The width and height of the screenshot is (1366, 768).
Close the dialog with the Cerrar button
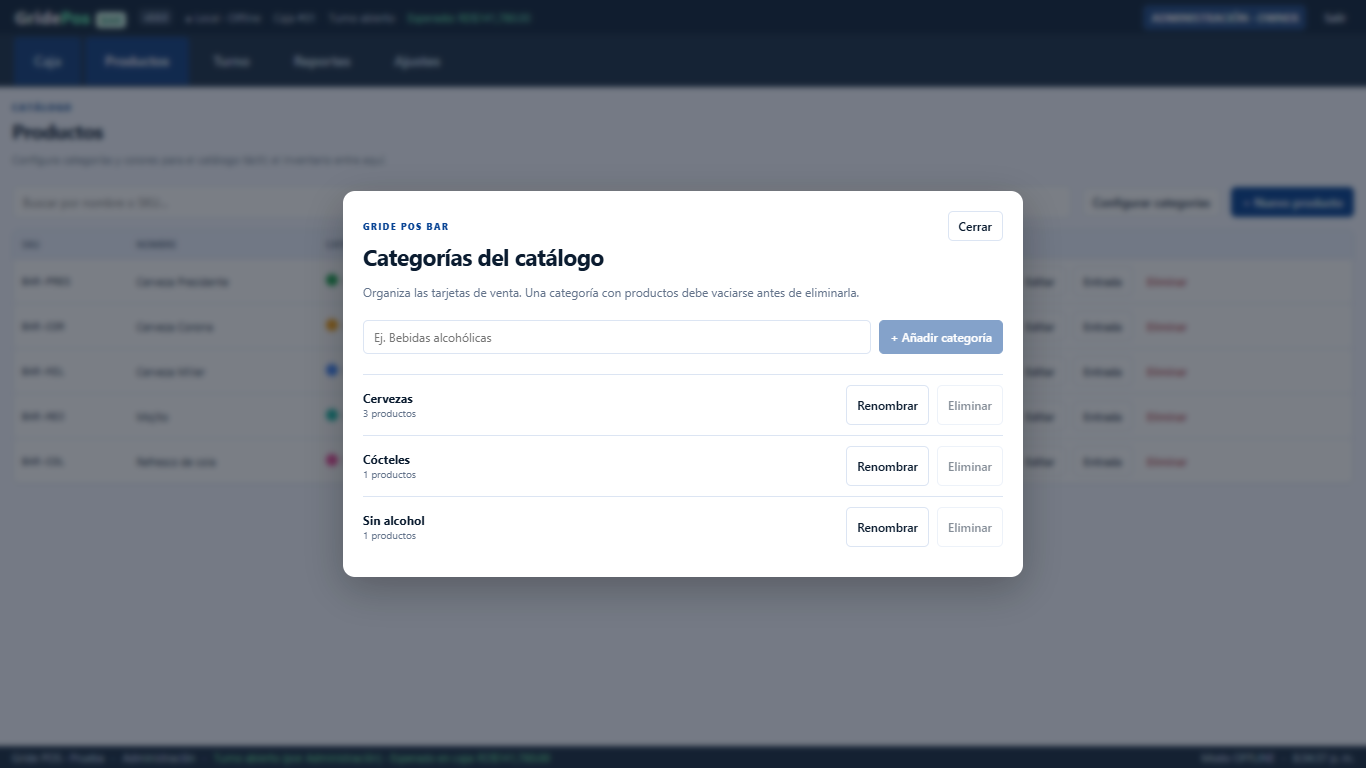tap(975, 227)
